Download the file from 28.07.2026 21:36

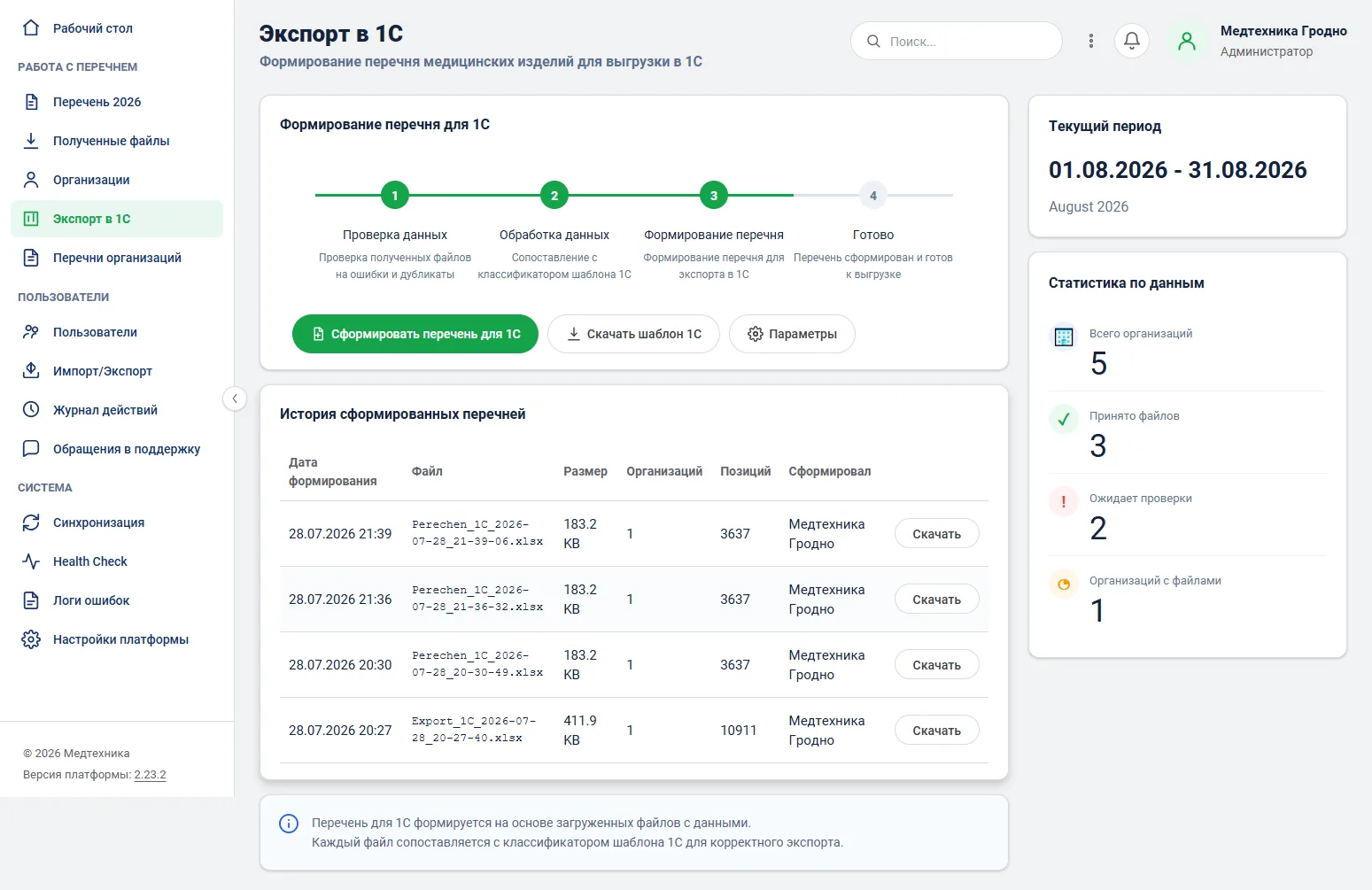[936, 600]
